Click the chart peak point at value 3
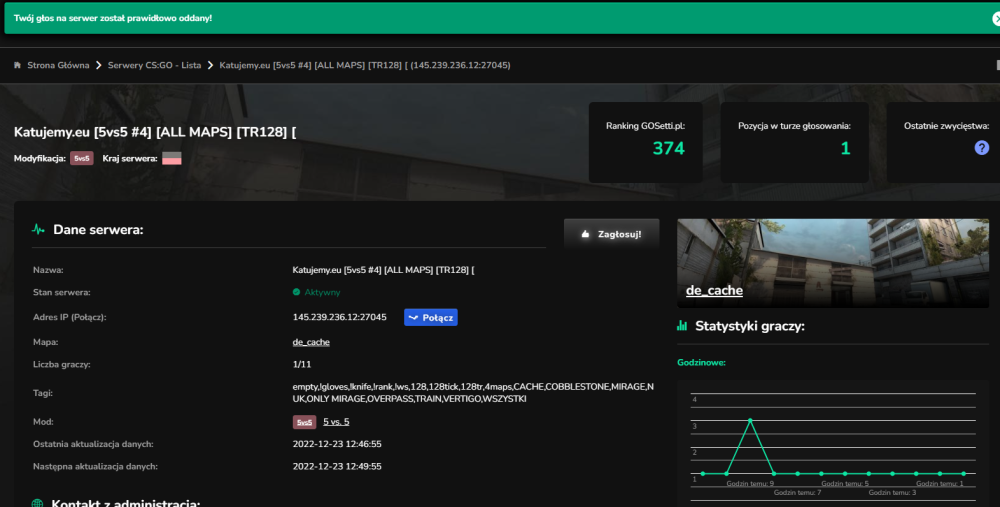Viewport: 1000px width, 507px height. tap(750, 420)
